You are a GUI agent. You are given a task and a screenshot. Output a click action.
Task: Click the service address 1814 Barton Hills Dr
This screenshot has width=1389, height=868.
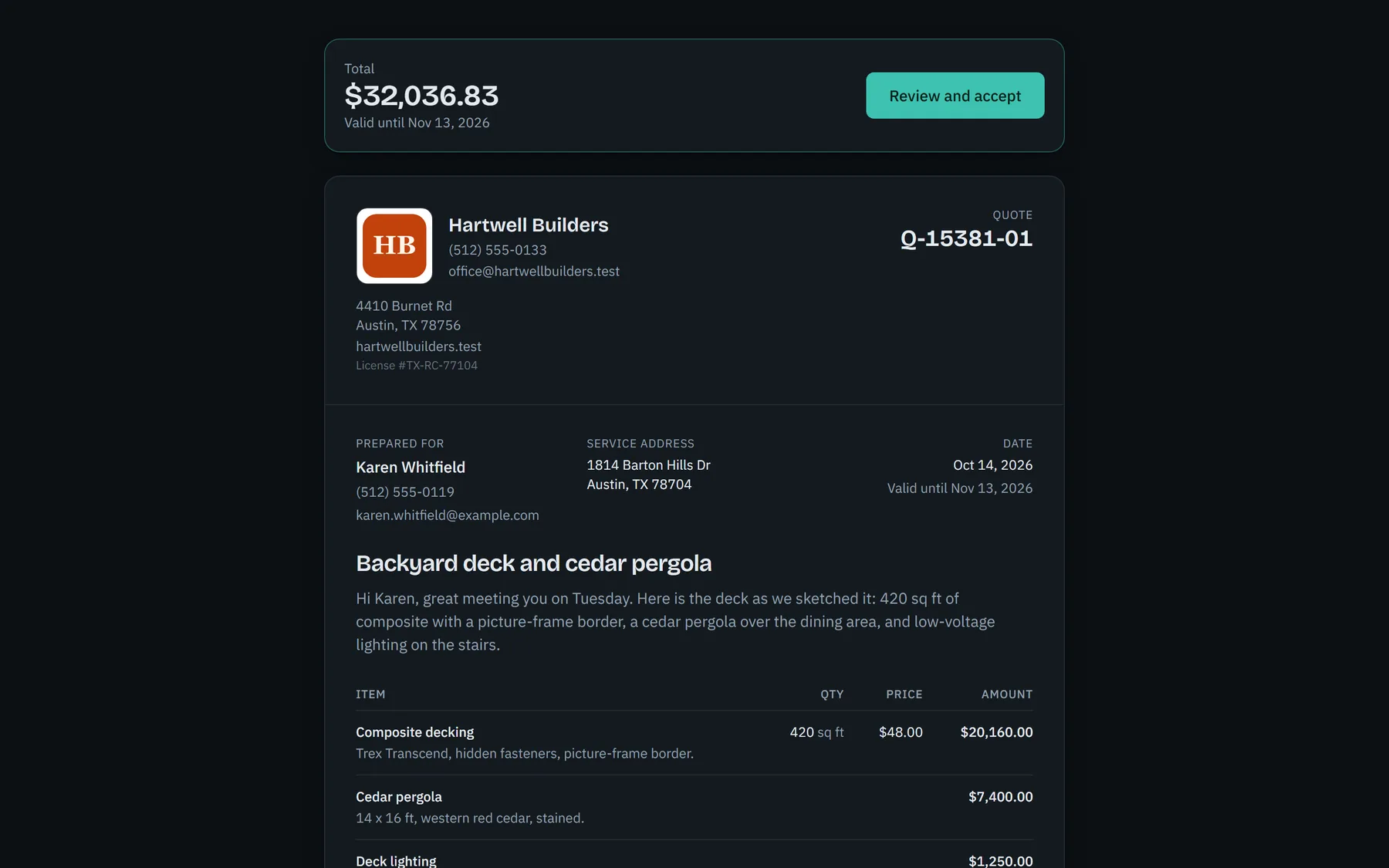[648, 465]
